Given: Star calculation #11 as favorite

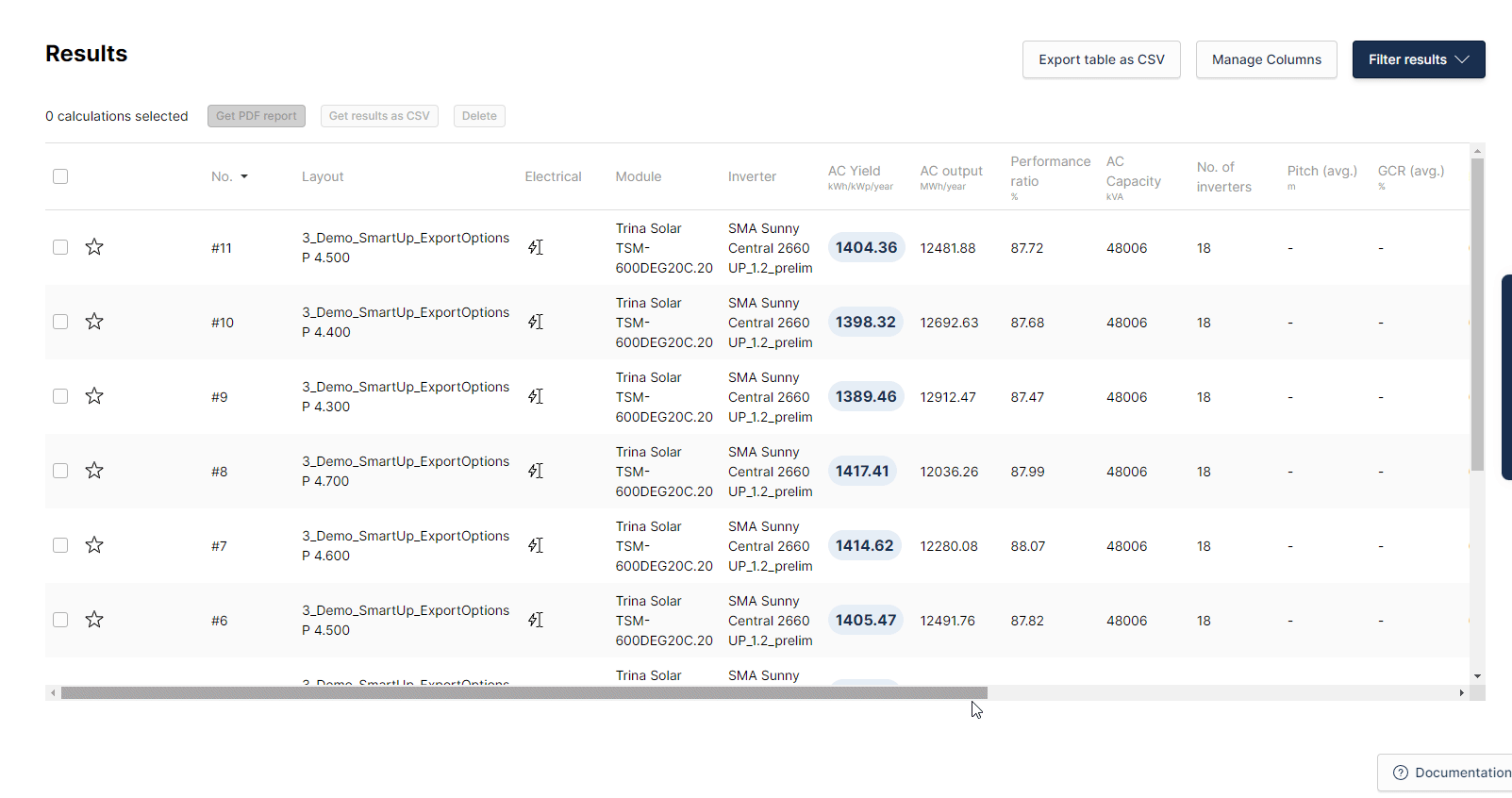Looking at the screenshot, I should (94, 247).
